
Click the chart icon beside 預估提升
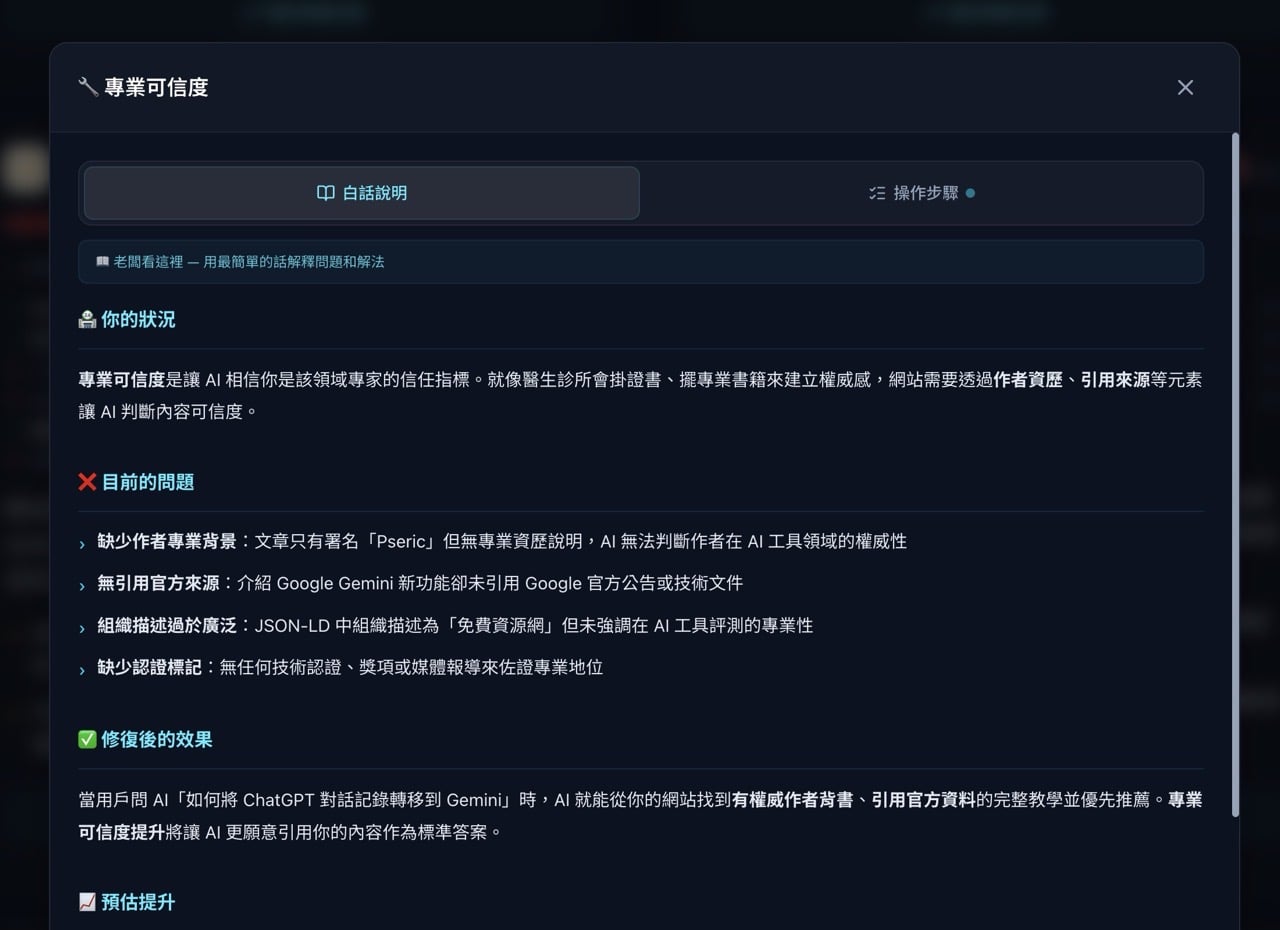click(87, 902)
